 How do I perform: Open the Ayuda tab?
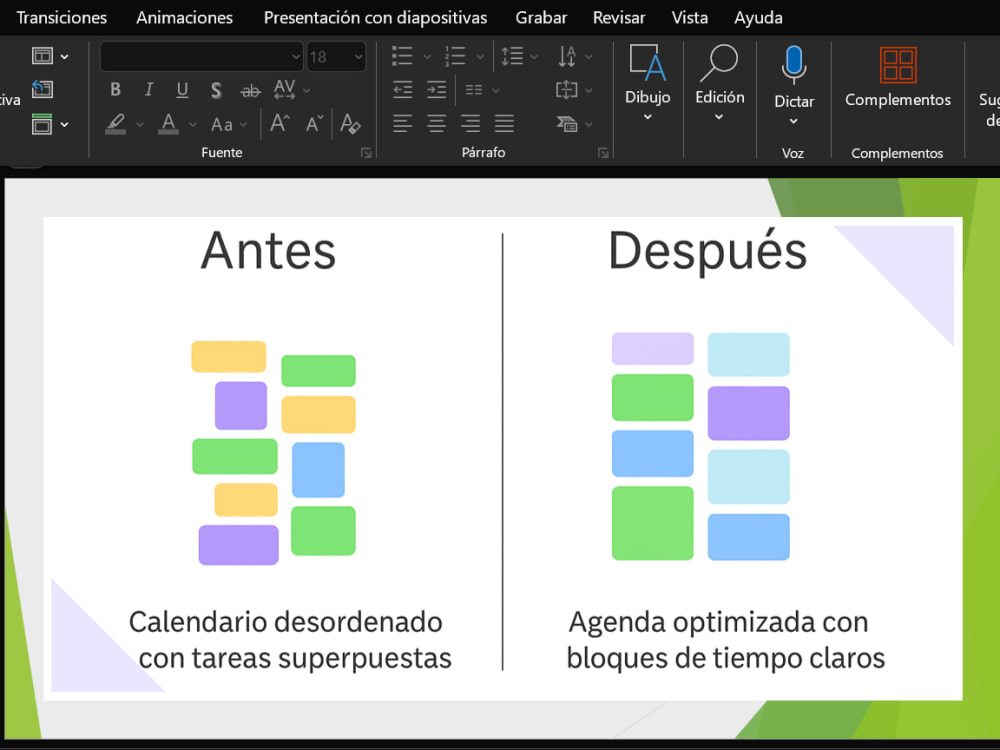(x=758, y=18)
